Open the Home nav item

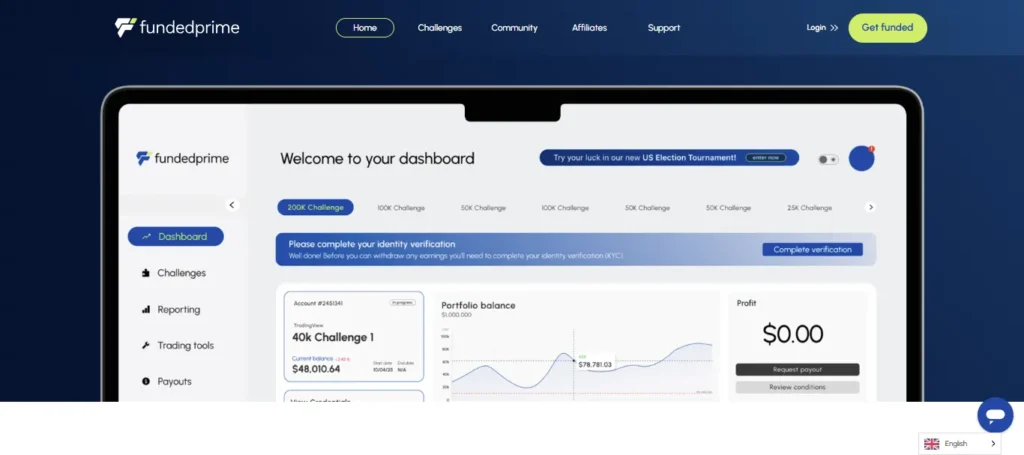[x=365, y=28]
